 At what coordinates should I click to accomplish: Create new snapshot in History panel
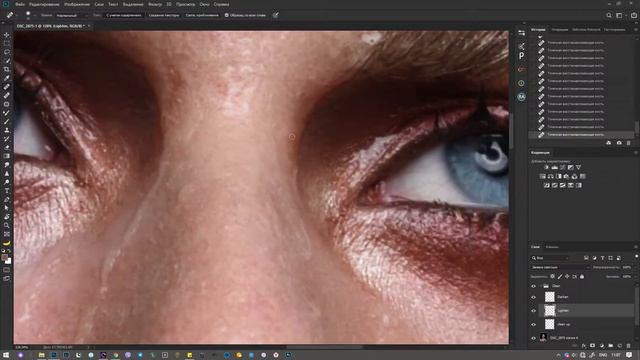point(619,143)
